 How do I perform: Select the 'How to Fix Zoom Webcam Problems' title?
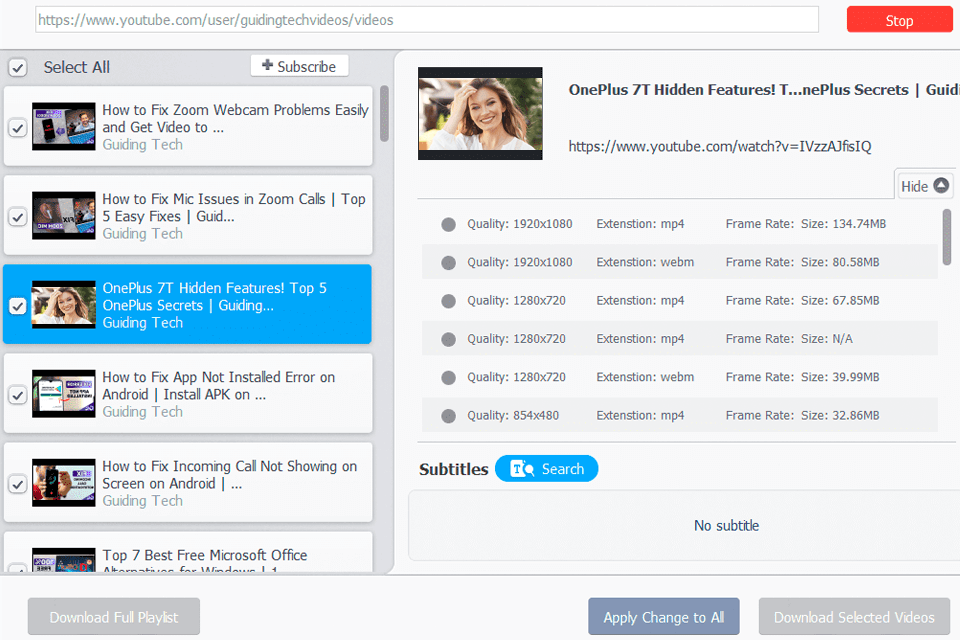coord(235,118)
